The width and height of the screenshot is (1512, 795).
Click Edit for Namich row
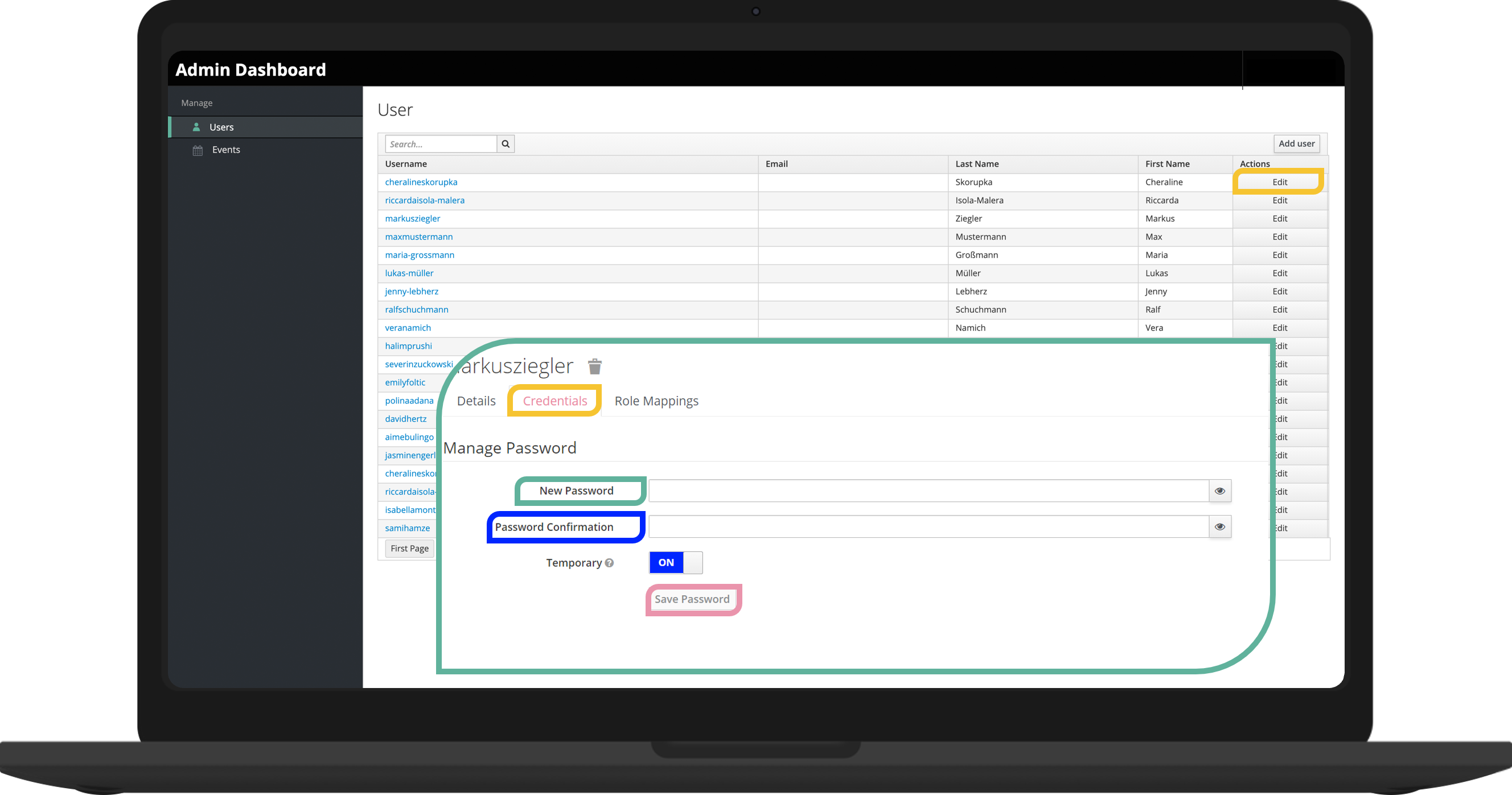click(1280, 327)
